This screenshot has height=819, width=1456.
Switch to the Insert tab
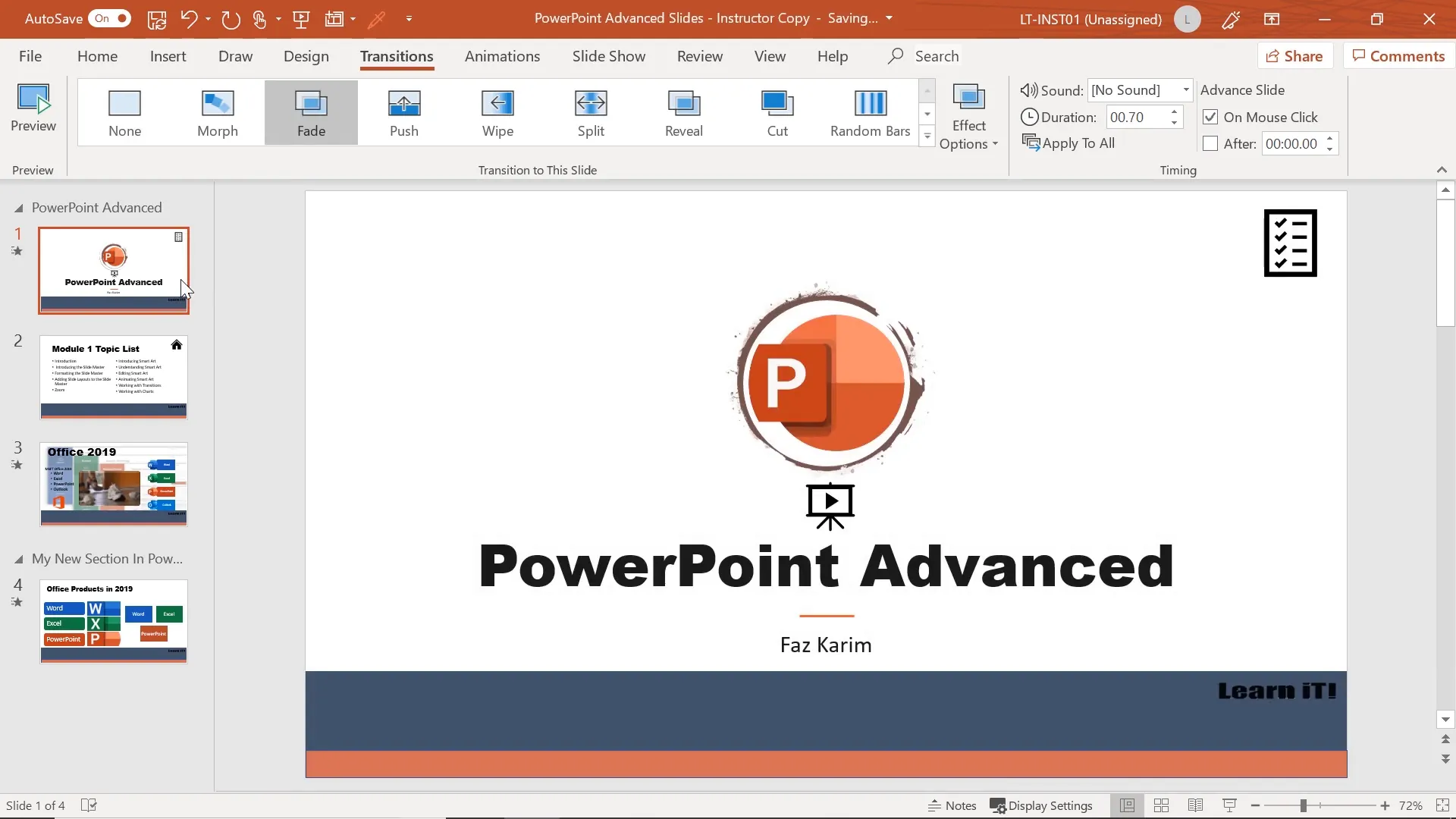click(168, 56)
